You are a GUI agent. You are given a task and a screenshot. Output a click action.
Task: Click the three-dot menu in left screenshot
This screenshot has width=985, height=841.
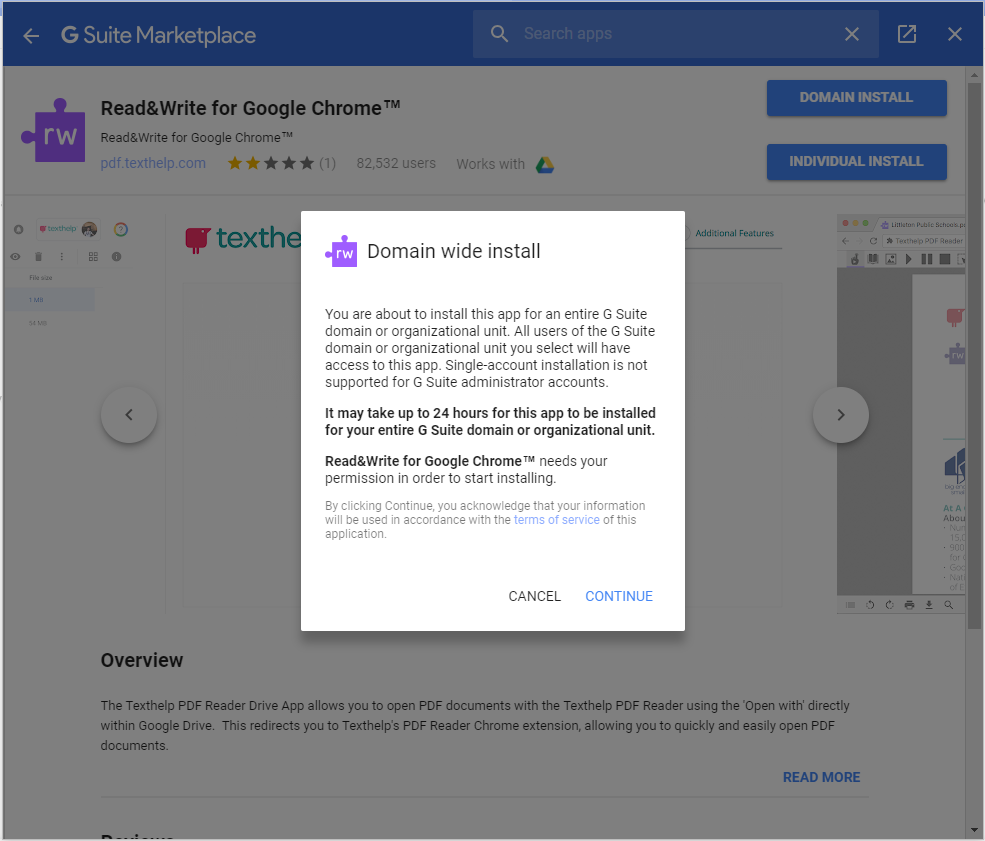pyautogui.click(x=62, y=257)
